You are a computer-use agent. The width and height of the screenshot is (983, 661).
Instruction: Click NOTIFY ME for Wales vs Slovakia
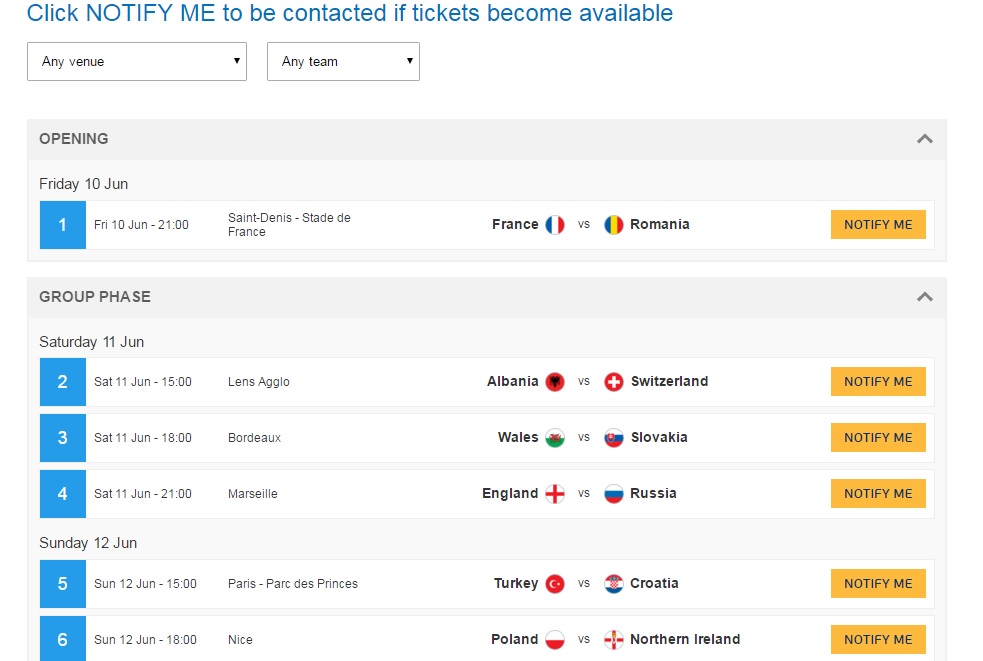[878, 438]
